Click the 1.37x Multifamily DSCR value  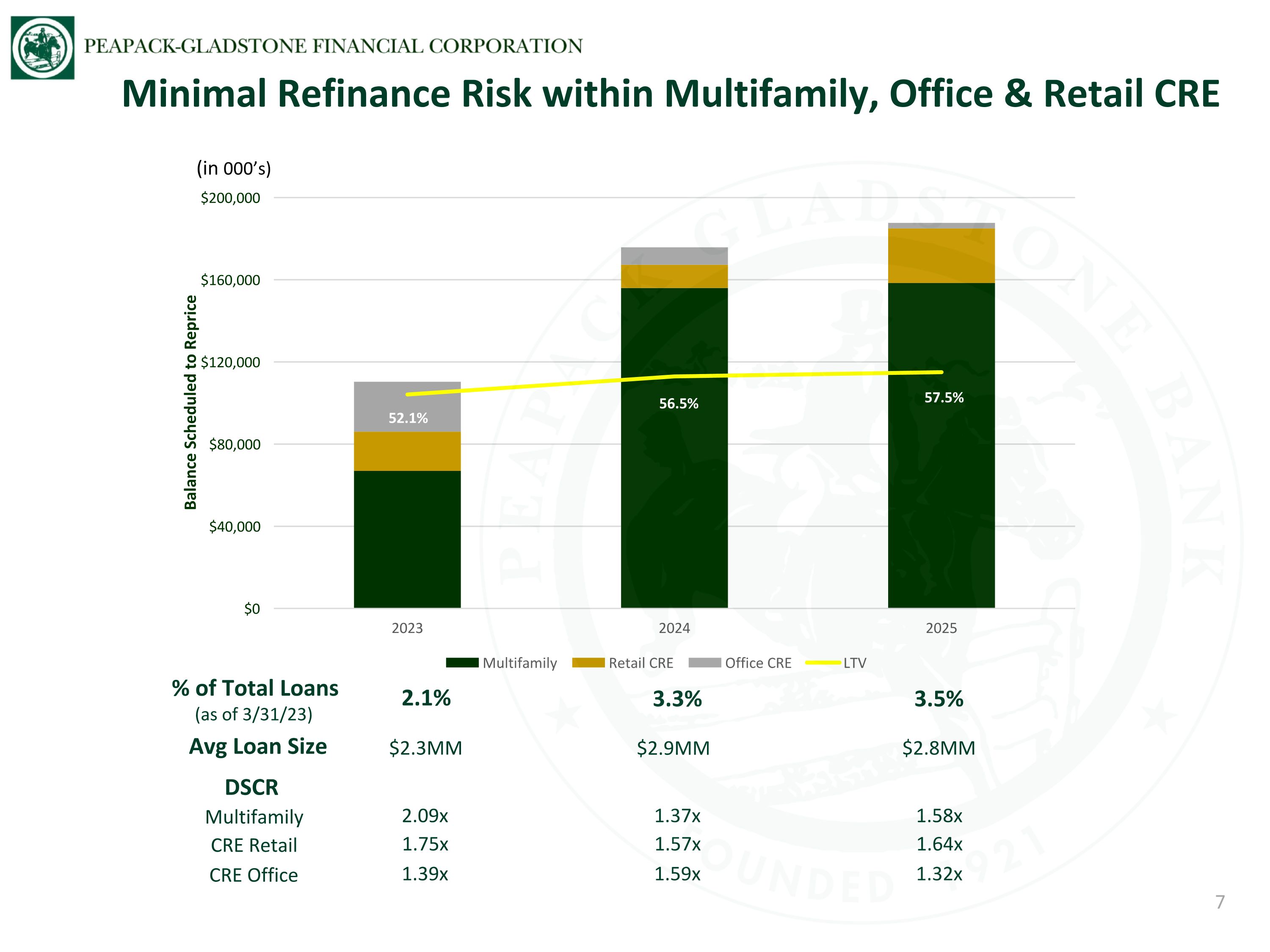coord(677,815)
